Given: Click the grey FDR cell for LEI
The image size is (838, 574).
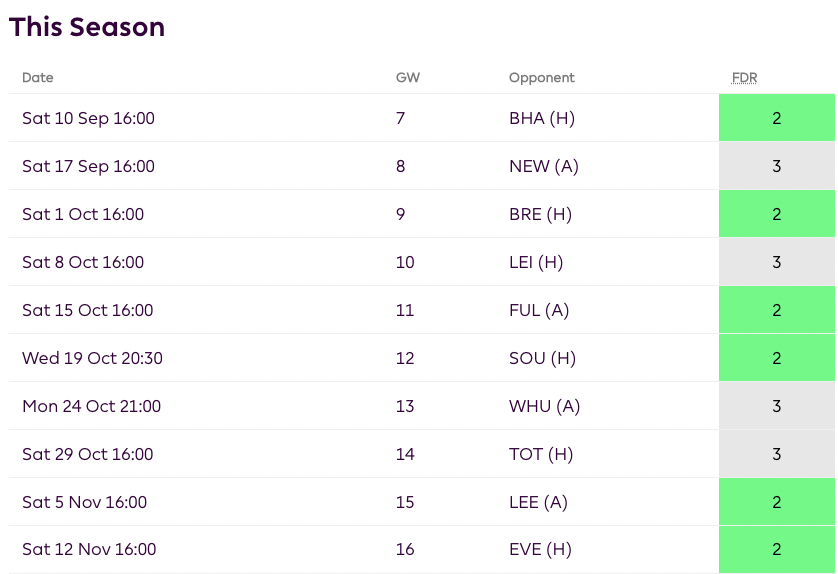Looking at the screenshot, I should pos(776,262).
